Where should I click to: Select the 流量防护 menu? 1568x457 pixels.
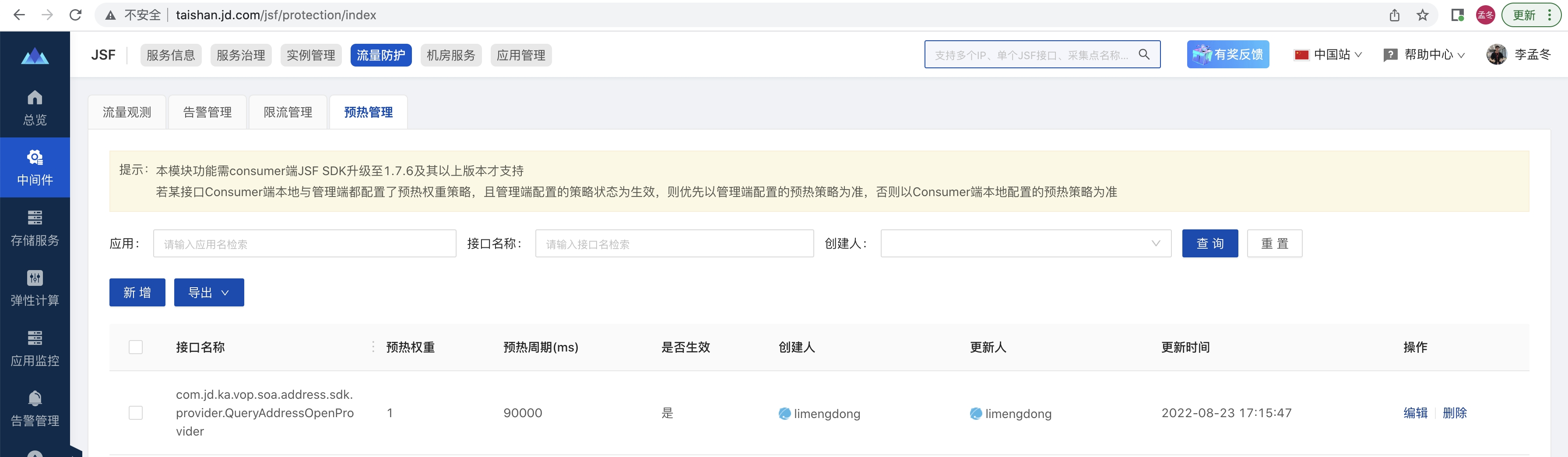pyautogui.click(x=381, y=56)
